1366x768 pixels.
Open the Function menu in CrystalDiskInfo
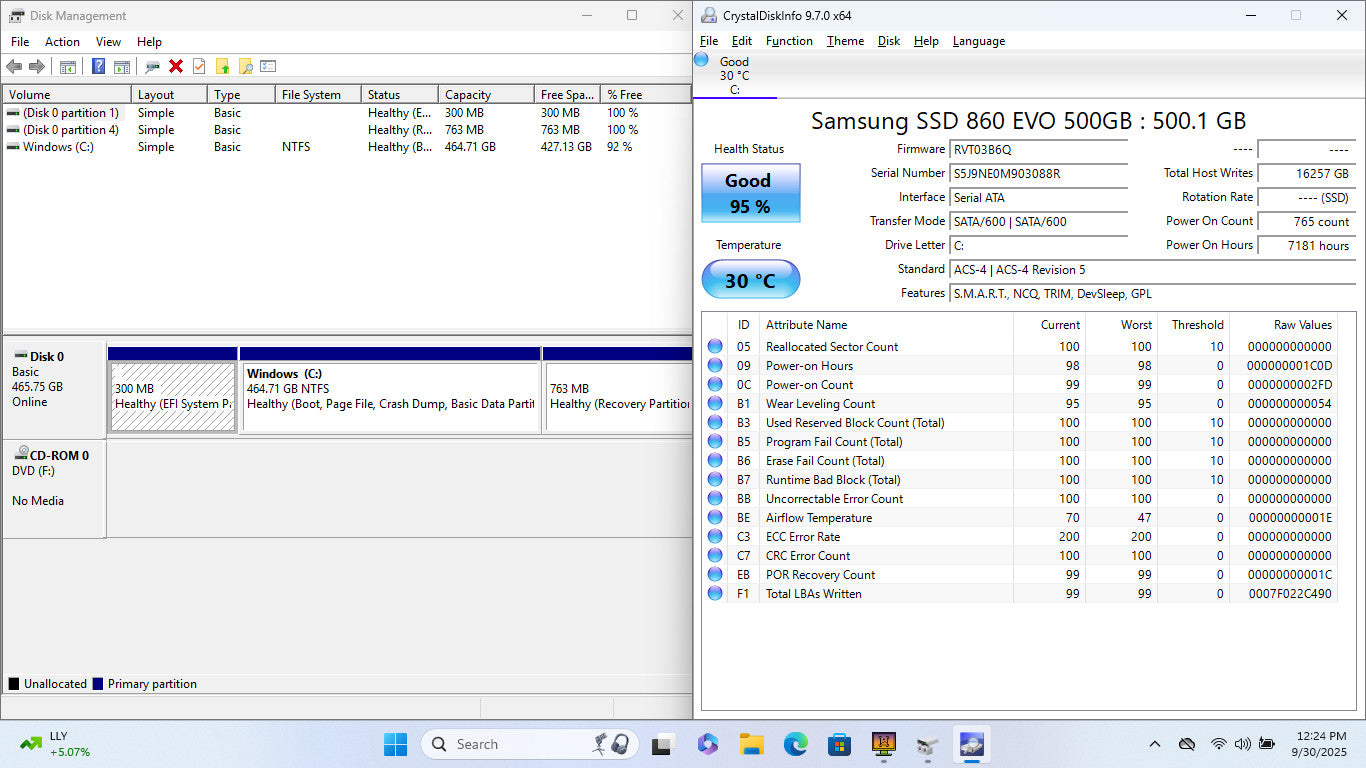pyautogui.click(x=789, y=41)
